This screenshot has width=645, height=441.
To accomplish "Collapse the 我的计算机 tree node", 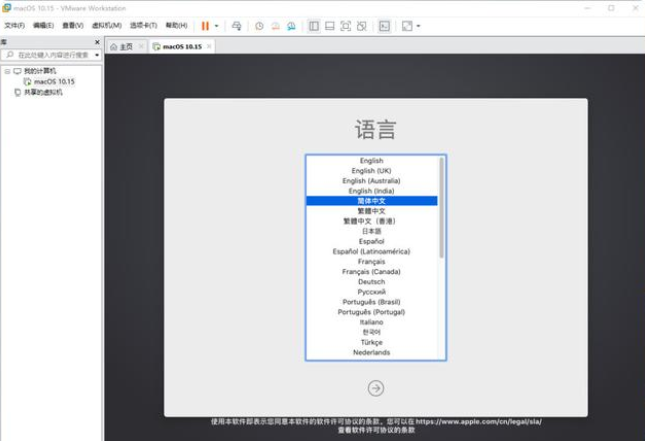I will [x=7, y=71].
